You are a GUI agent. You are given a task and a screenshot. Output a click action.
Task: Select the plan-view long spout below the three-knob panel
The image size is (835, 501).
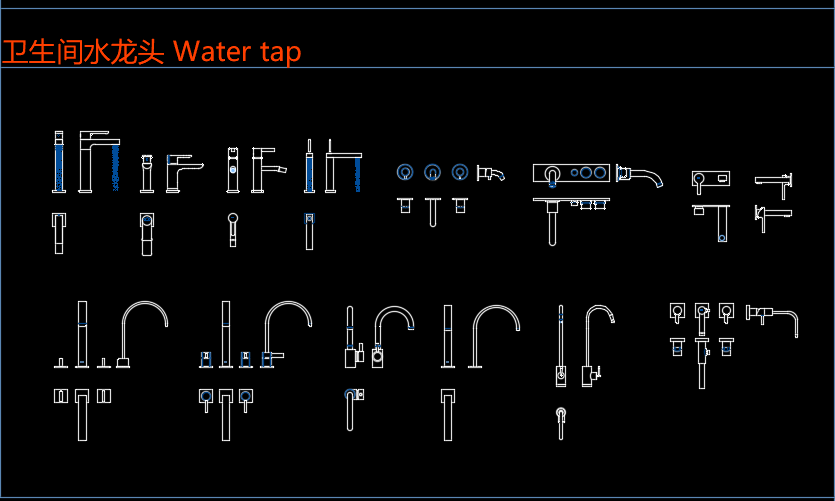tap(571, 221)
